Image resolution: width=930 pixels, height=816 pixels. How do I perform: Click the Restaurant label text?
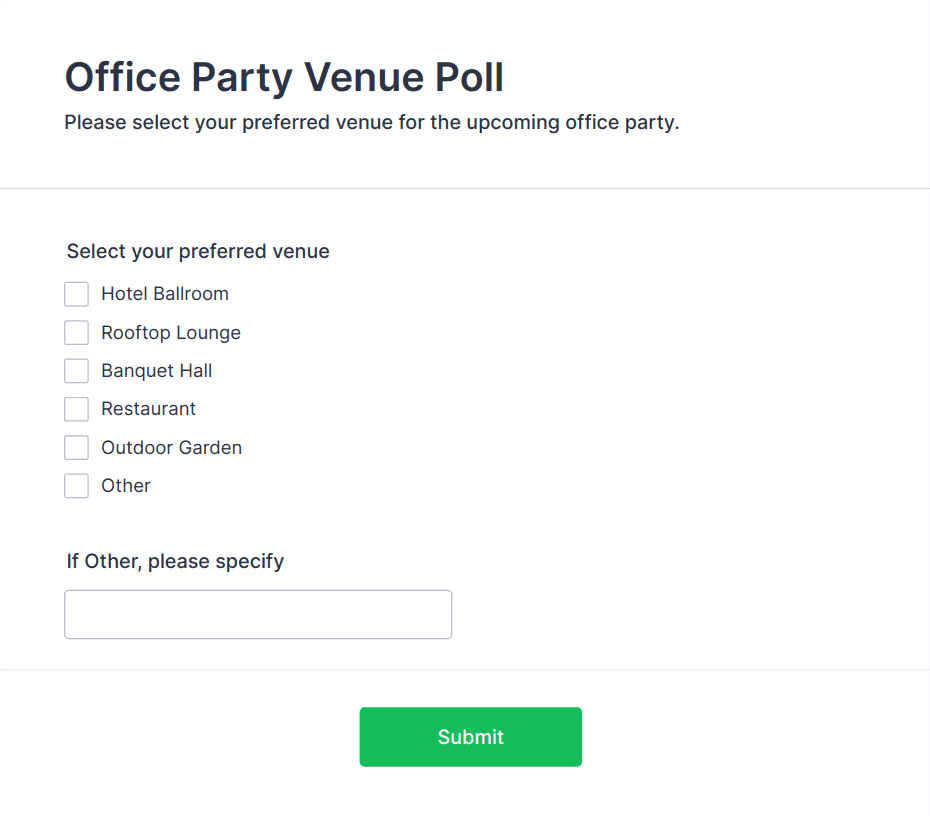[x=148, y=408]
